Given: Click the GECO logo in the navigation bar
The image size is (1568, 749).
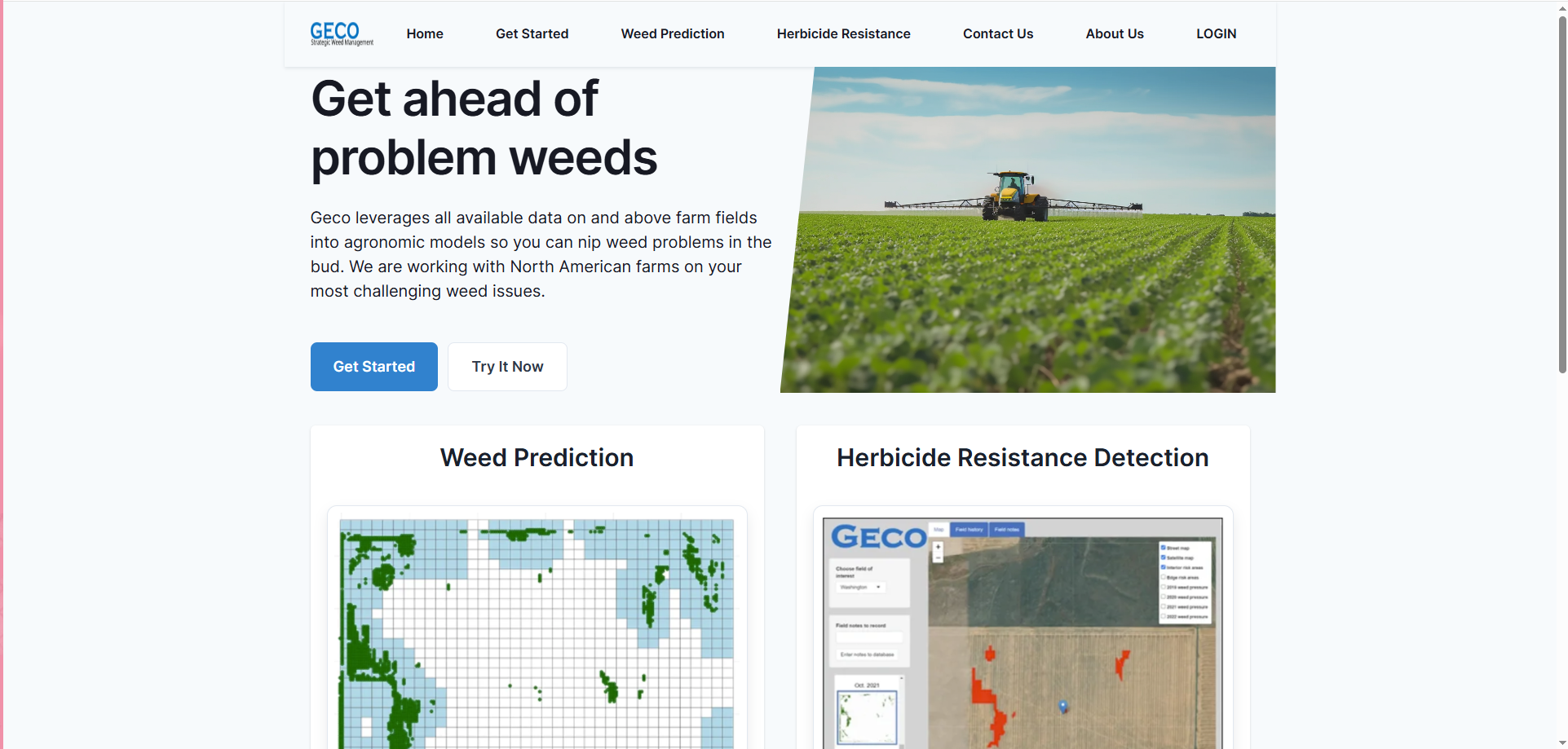Looking at the screenshot, I should (341, 33).
